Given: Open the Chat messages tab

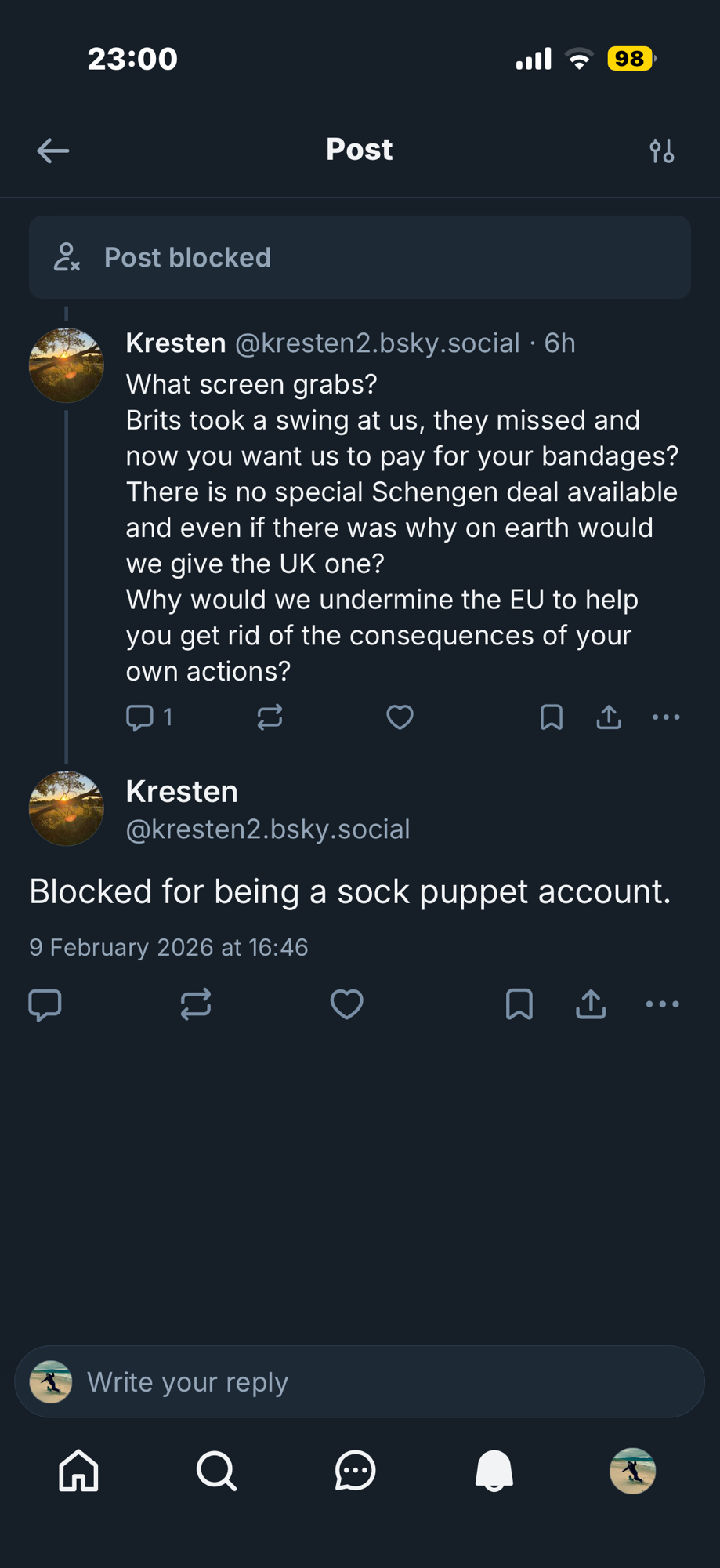Looking at the screenshot, I should pyautogui.click(x=356, y=1471).
